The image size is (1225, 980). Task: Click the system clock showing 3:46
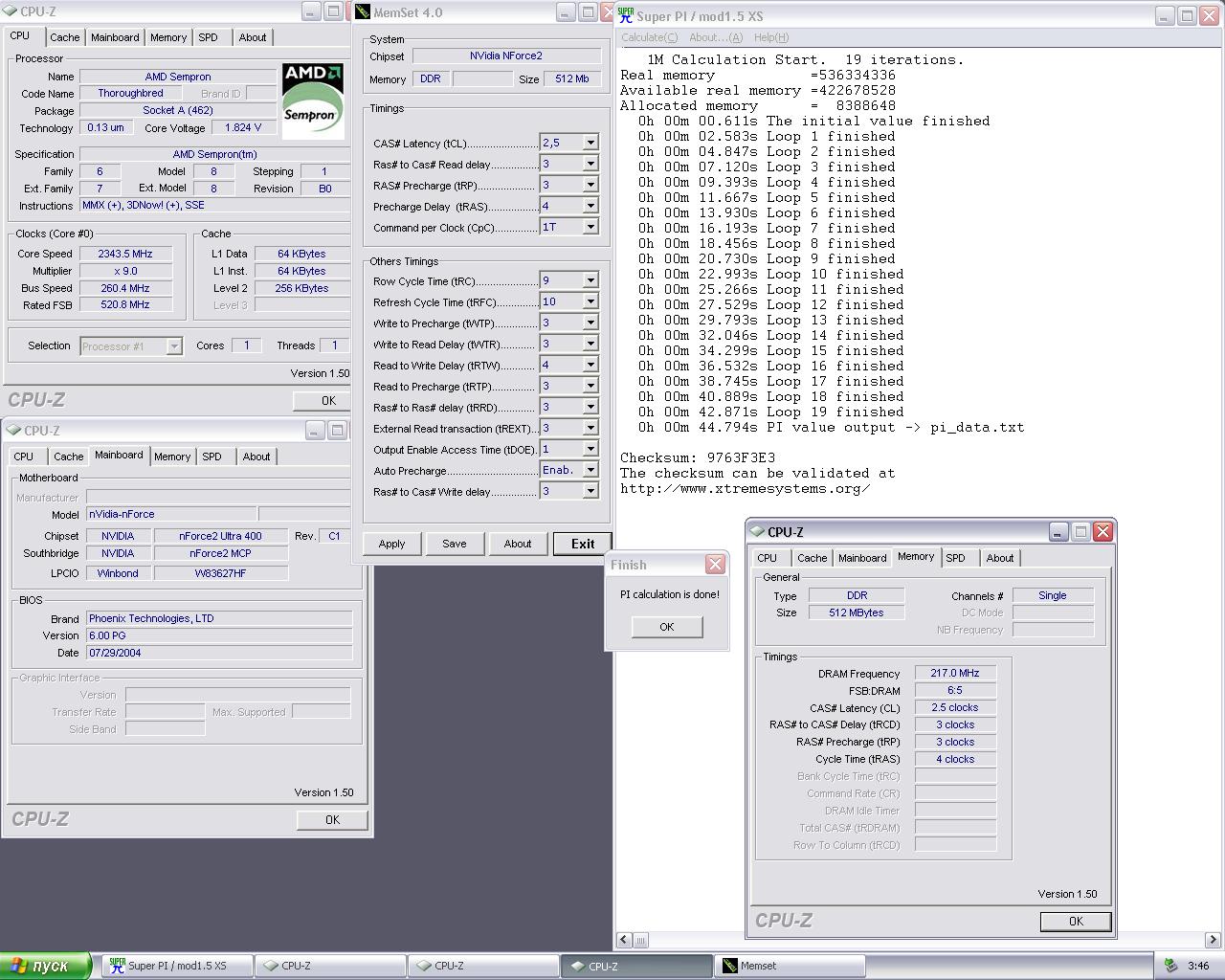[x=1197, y=966]
